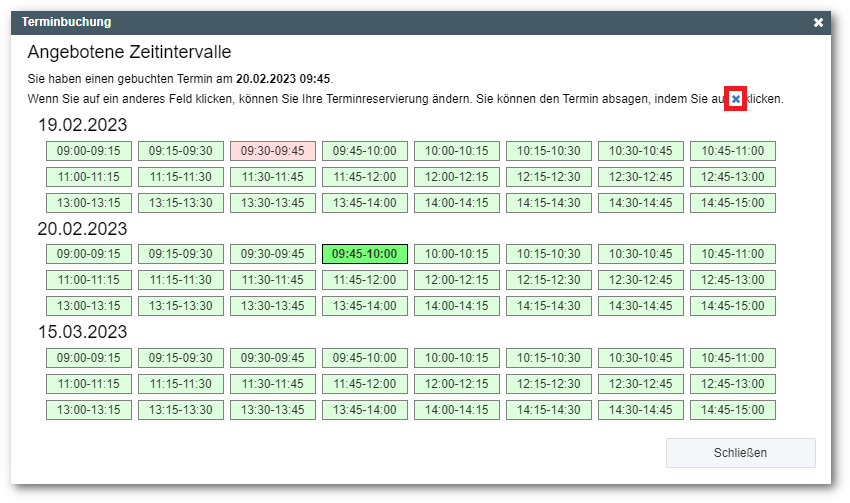The width and height of the screenshot is (850, 503).
Task: Book 12:15-12:30 on 20.02.2023
Action: point(549,280)
